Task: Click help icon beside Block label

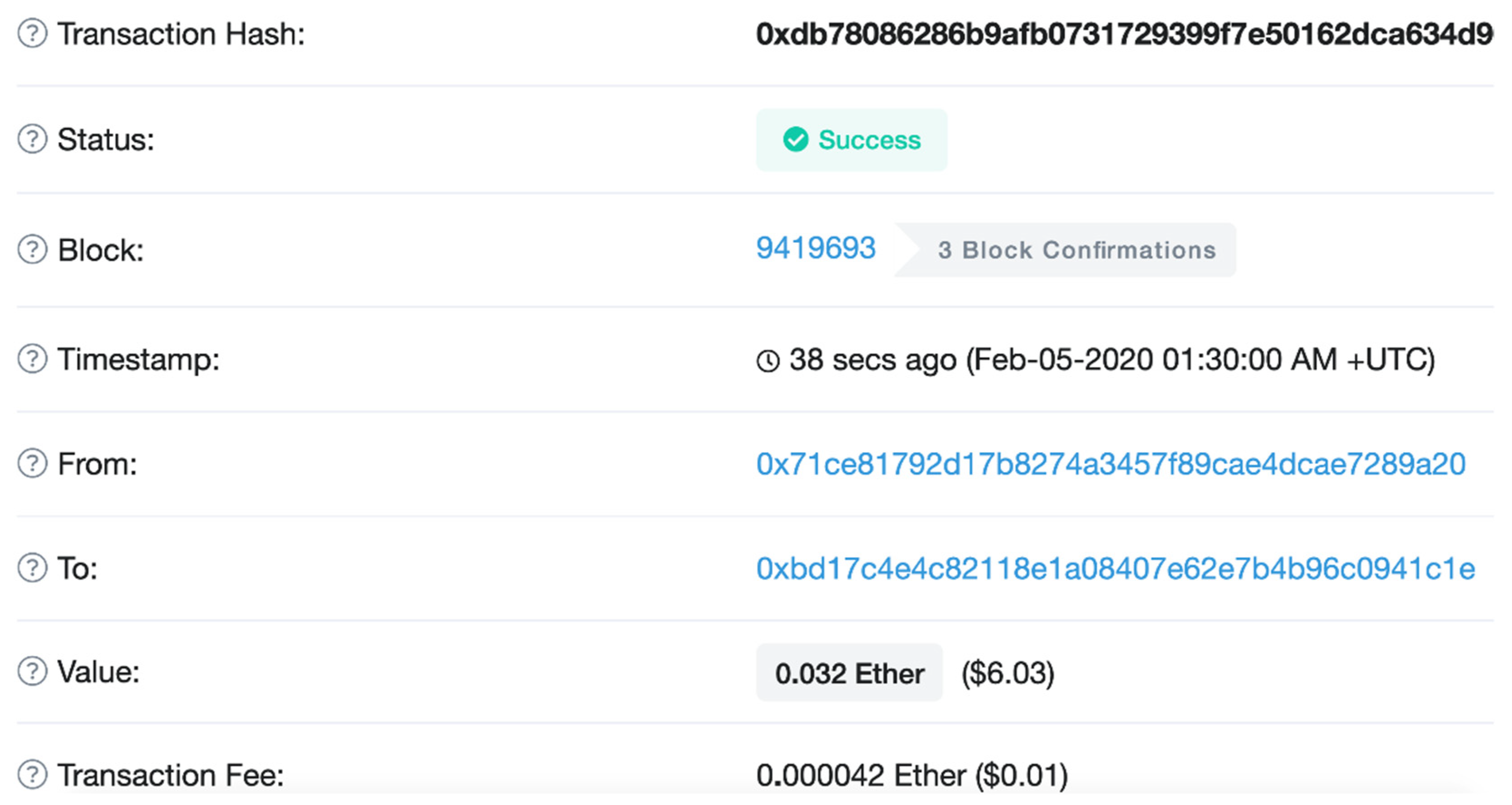Action: [x=32, y=250]
